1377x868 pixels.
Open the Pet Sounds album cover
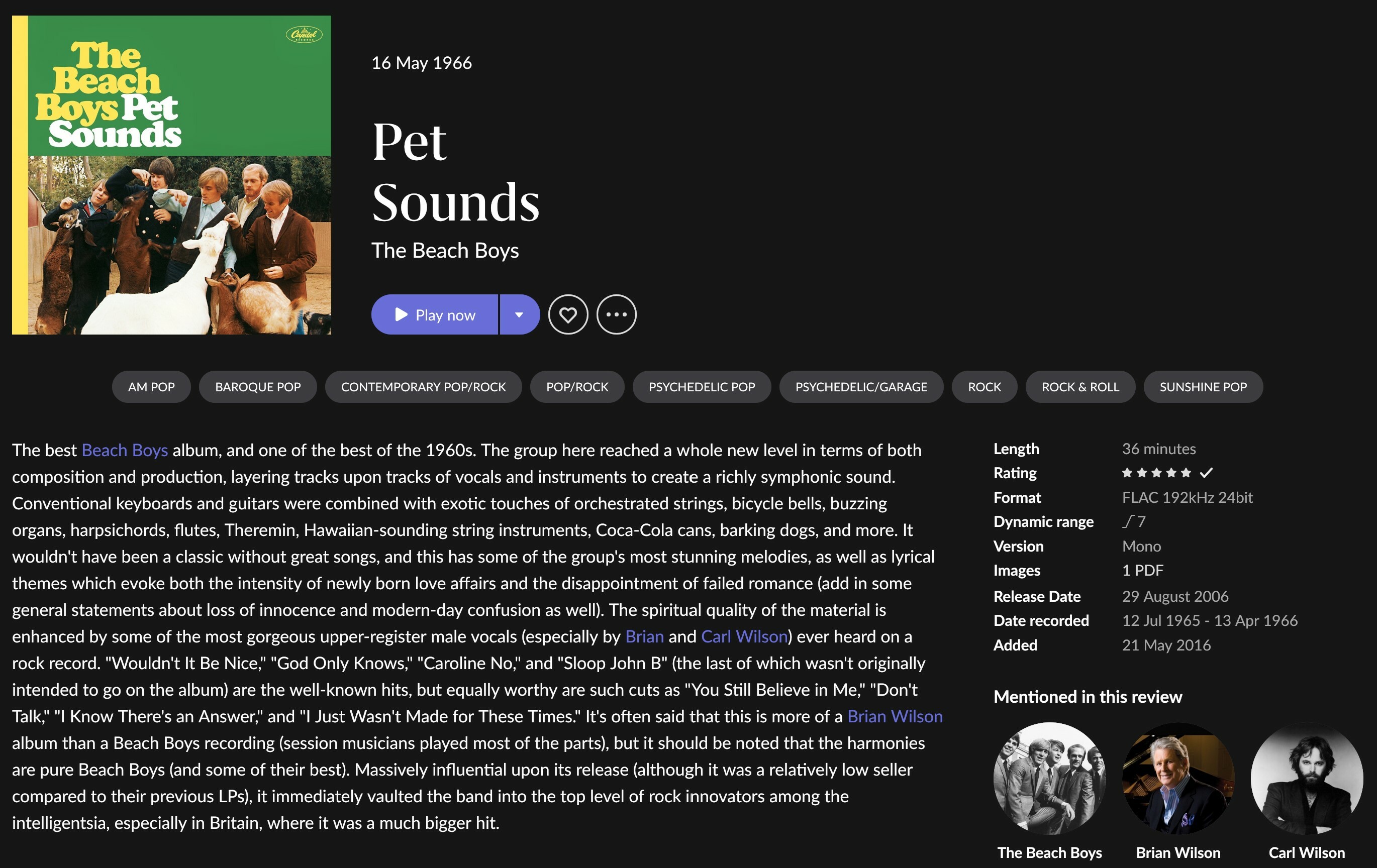(x=171, y=175)
